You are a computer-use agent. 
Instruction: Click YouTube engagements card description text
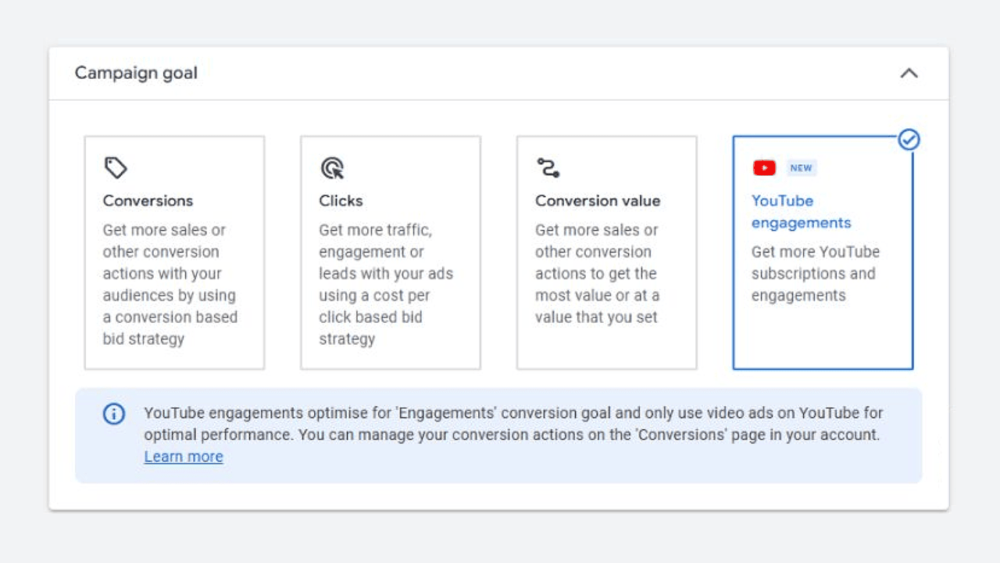click(815, 274)
